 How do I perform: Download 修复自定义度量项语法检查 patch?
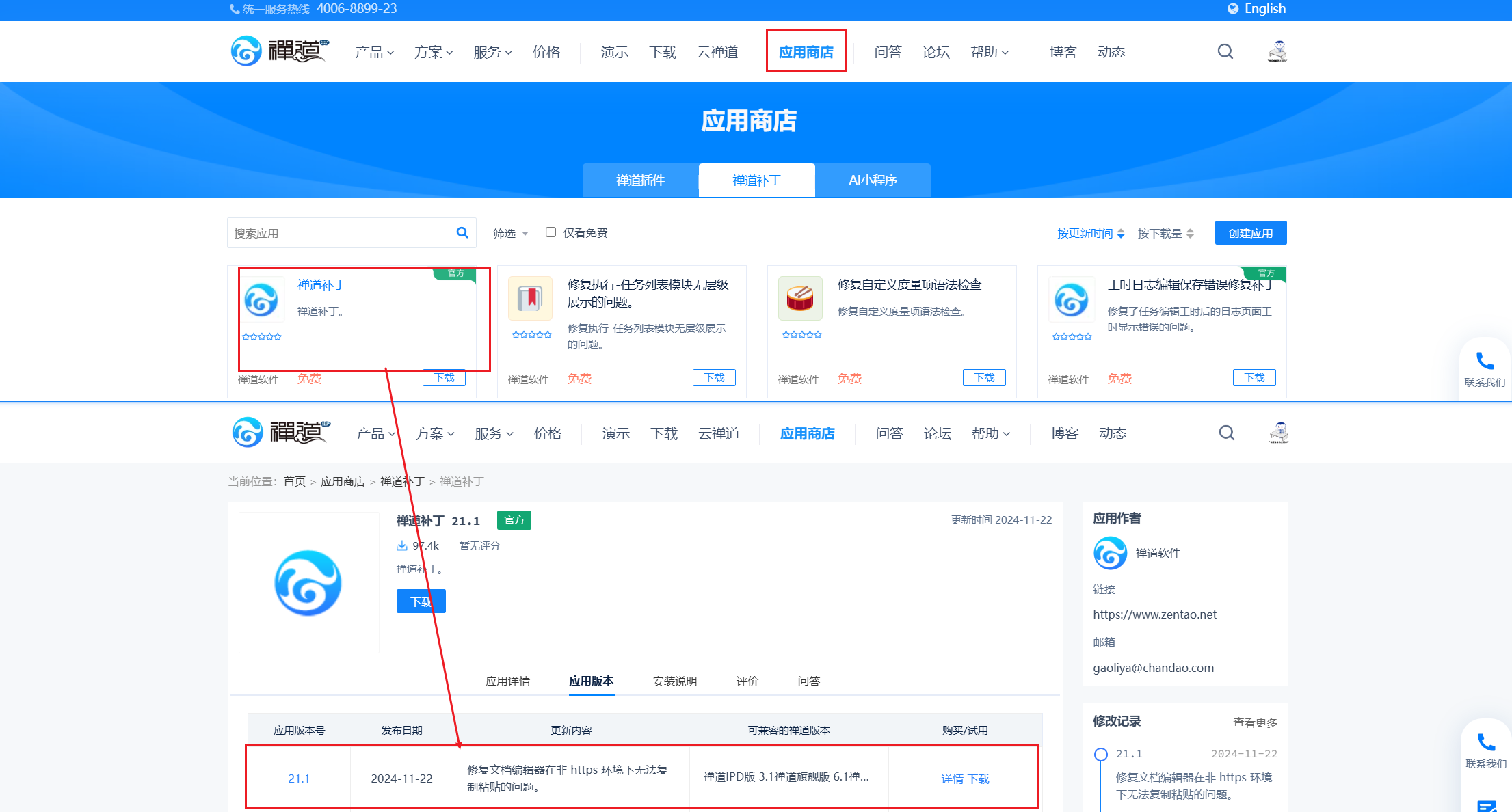(x=984, y=377)
